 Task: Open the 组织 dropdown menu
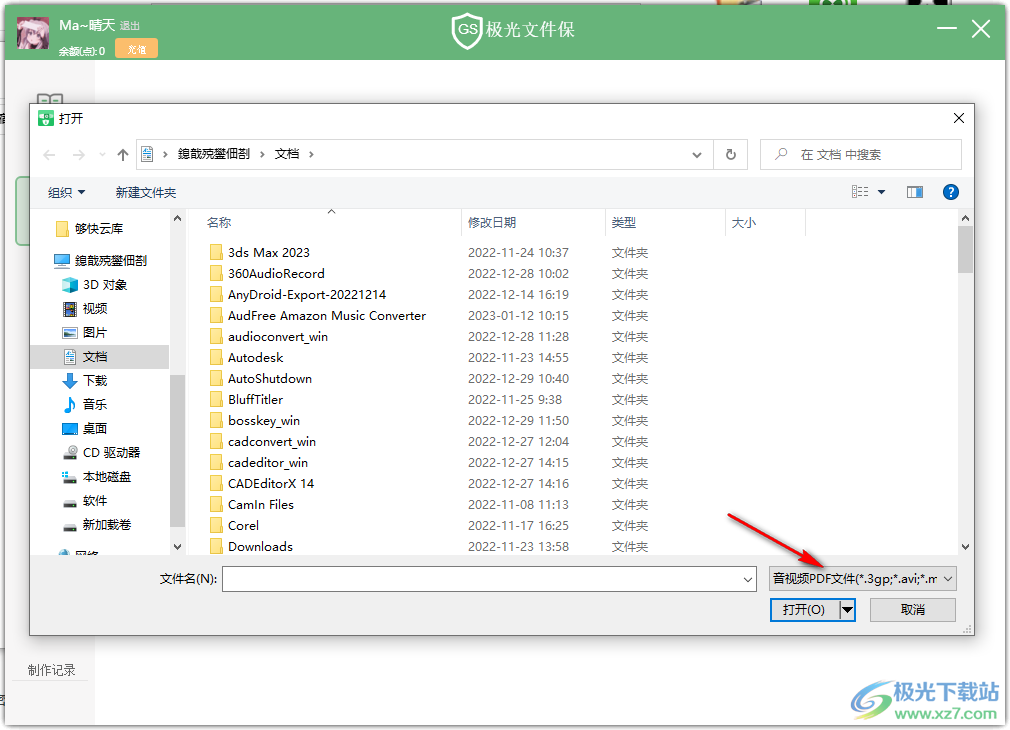tap(65, 191)
